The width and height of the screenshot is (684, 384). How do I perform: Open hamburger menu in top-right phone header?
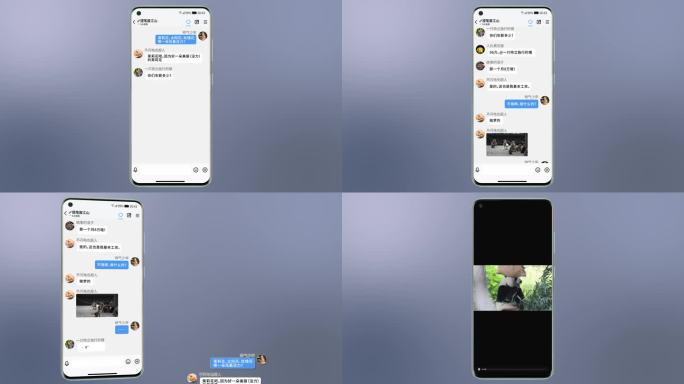pyautogui.click(x=547, y=22)
